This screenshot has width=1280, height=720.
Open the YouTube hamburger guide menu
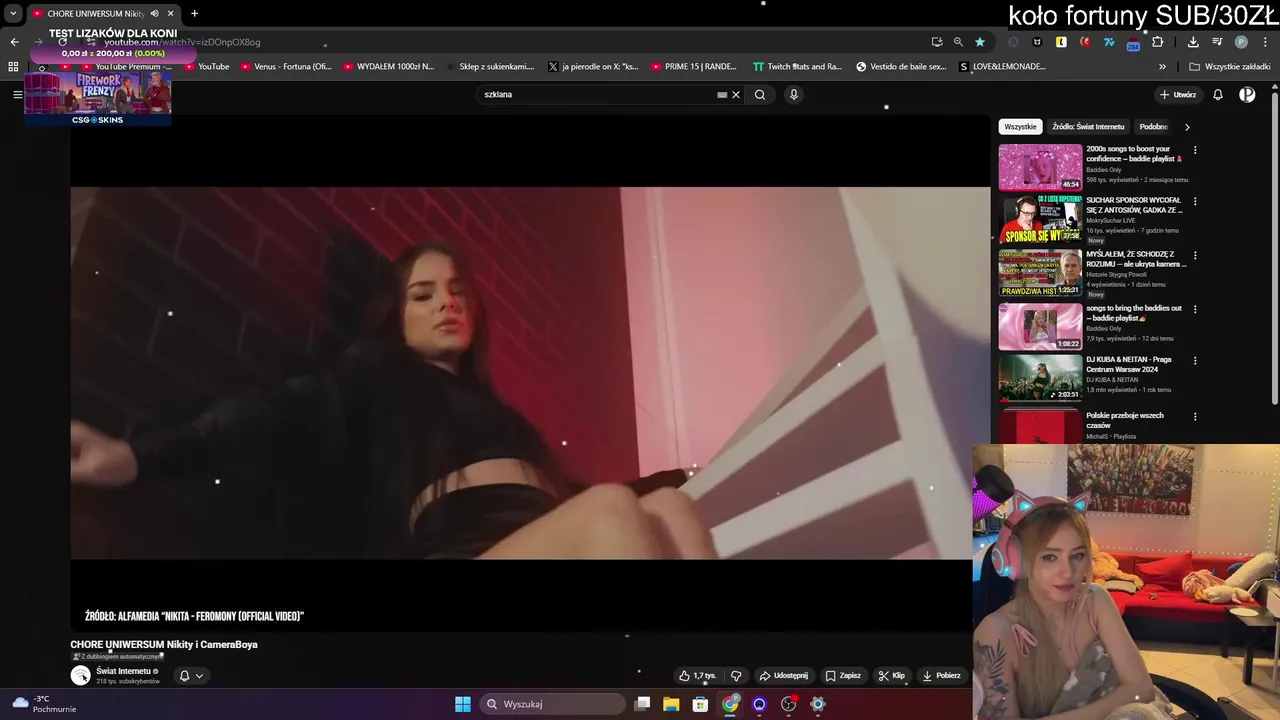[x=17, y=94]
